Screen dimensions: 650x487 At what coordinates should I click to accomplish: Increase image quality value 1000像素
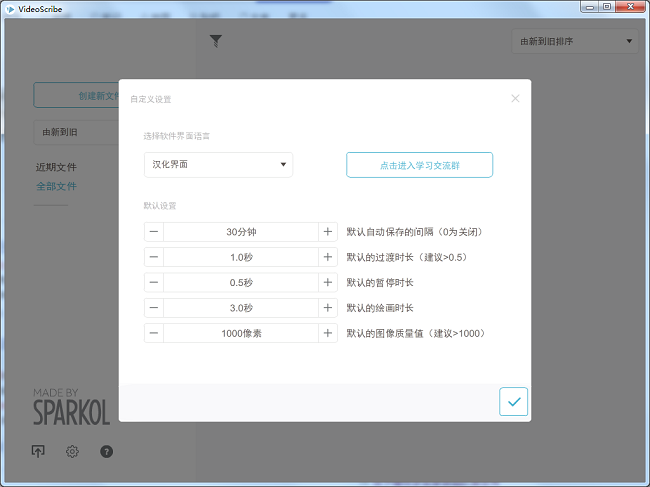pos(328,333)
